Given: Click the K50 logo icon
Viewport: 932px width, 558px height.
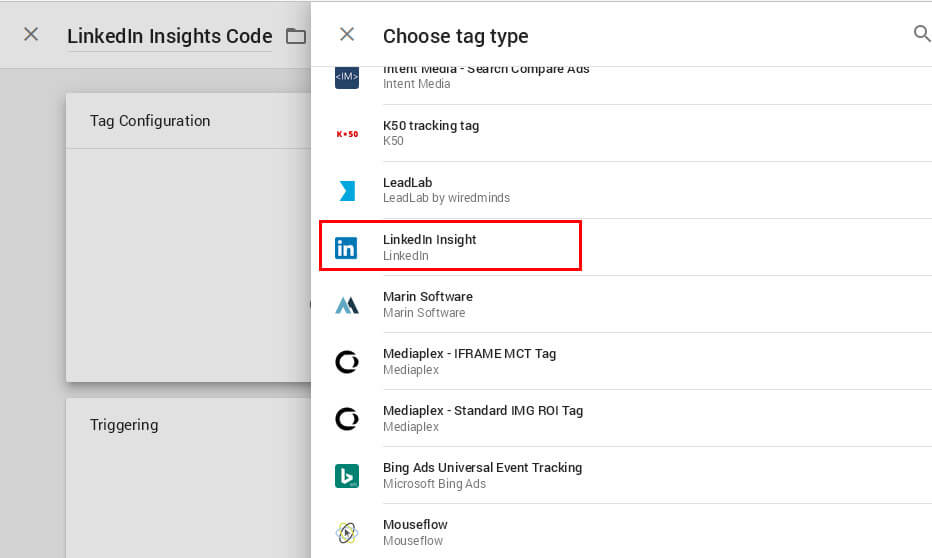Looking at the screenshot, I should (347, 134).
